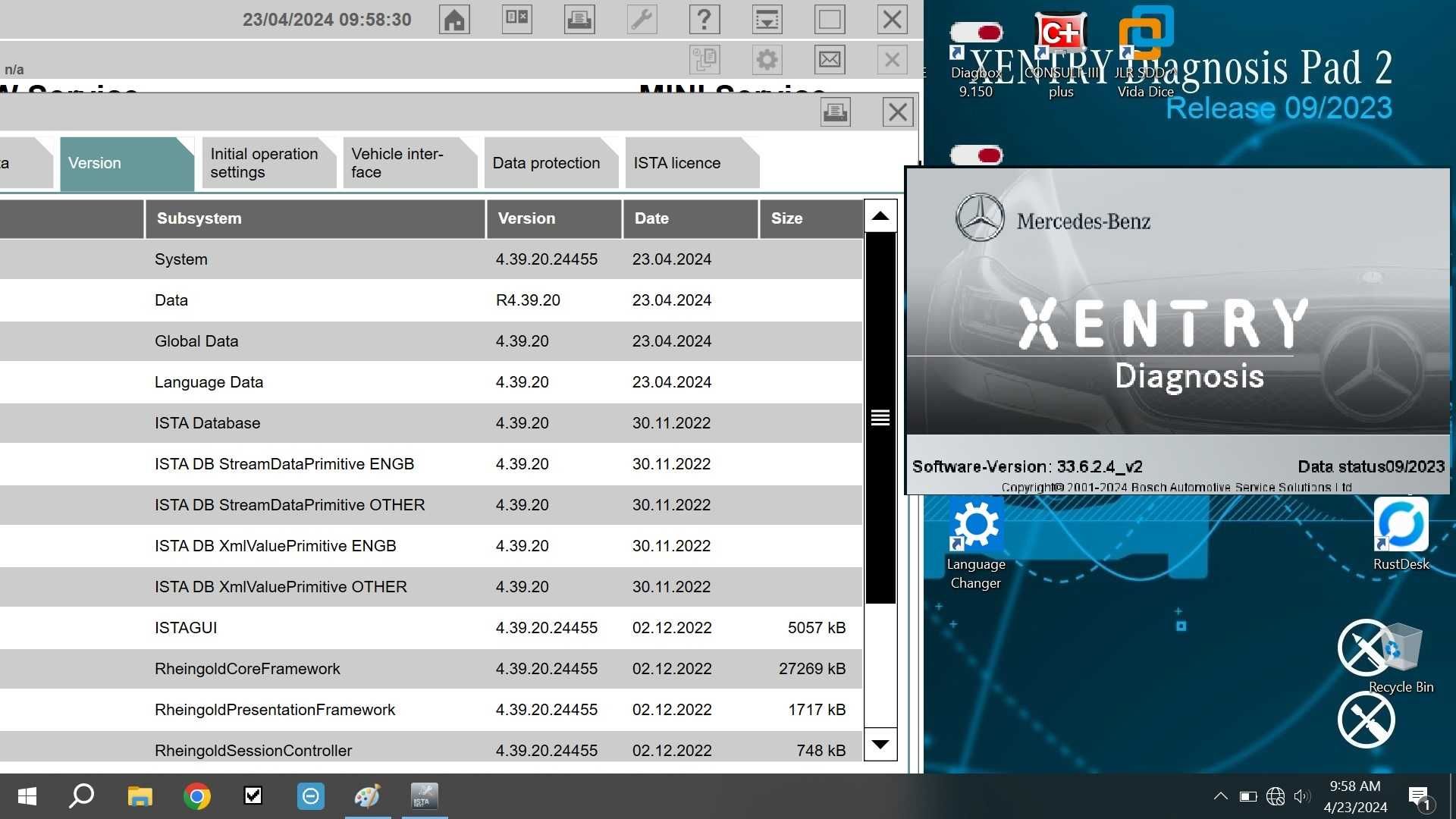
Task: Open the display switch icon in top toolbar
Action: click(x=517, y=20)
